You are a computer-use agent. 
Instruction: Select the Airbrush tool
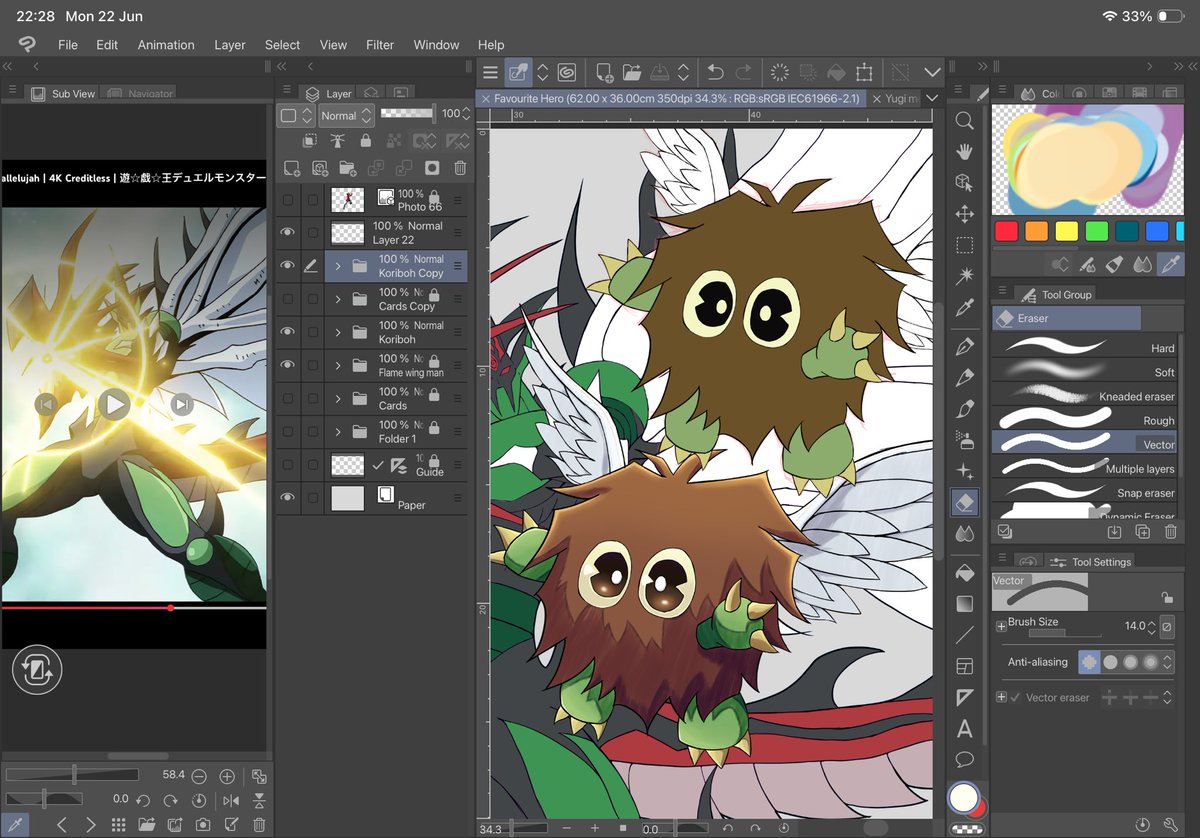(964, 439)
